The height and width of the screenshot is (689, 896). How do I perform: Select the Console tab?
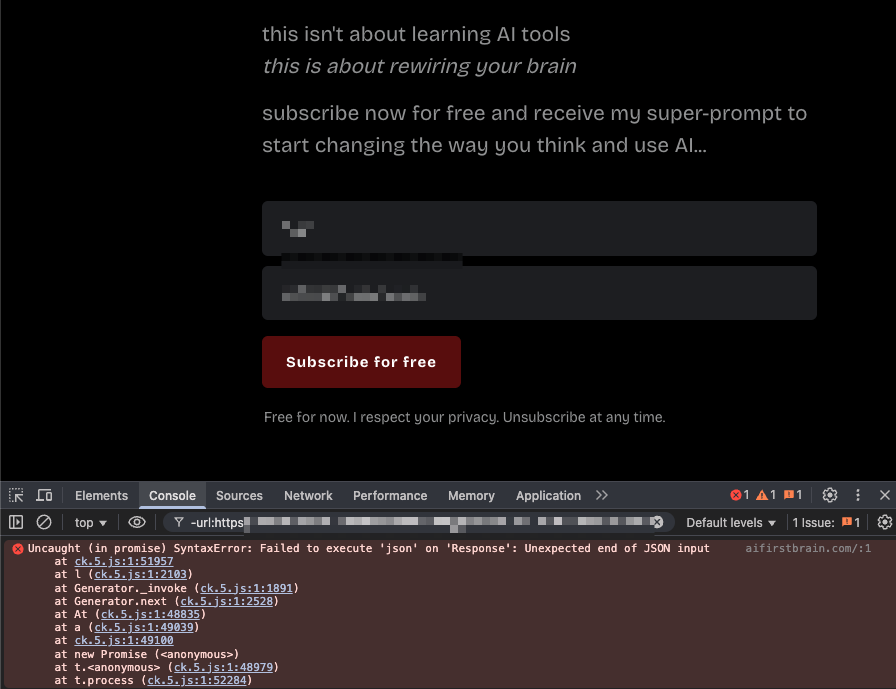tap(172, 495)
